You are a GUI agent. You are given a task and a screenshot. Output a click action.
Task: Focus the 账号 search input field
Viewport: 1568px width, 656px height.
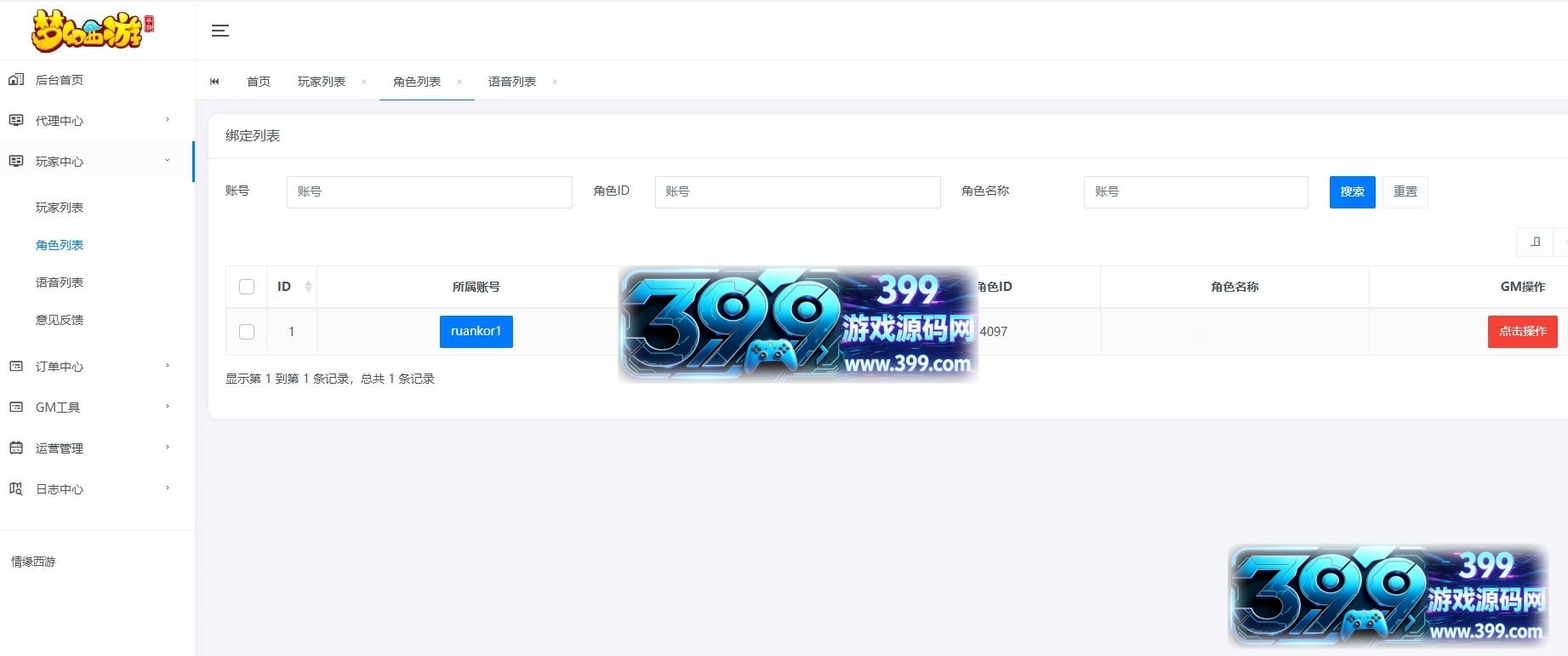430,192
